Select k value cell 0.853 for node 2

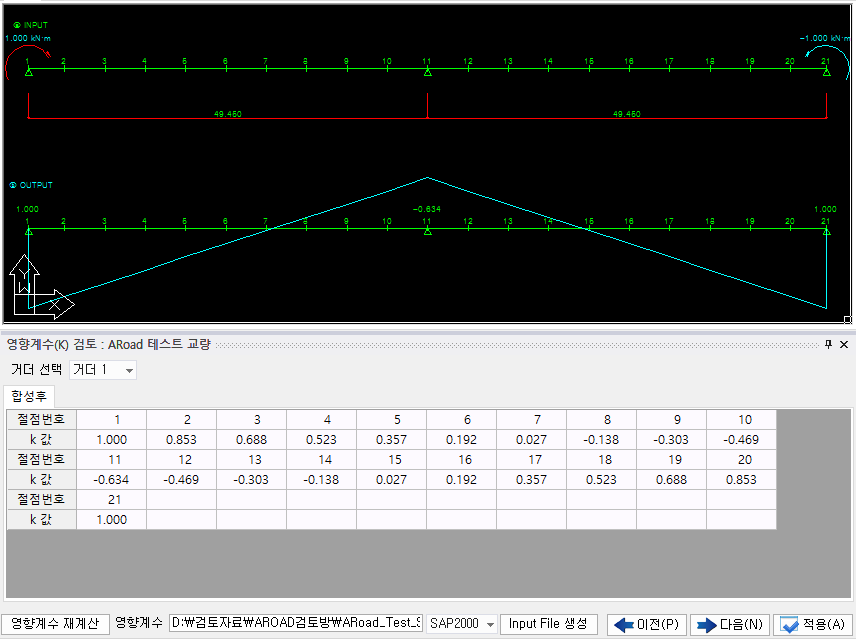point(181,440)
